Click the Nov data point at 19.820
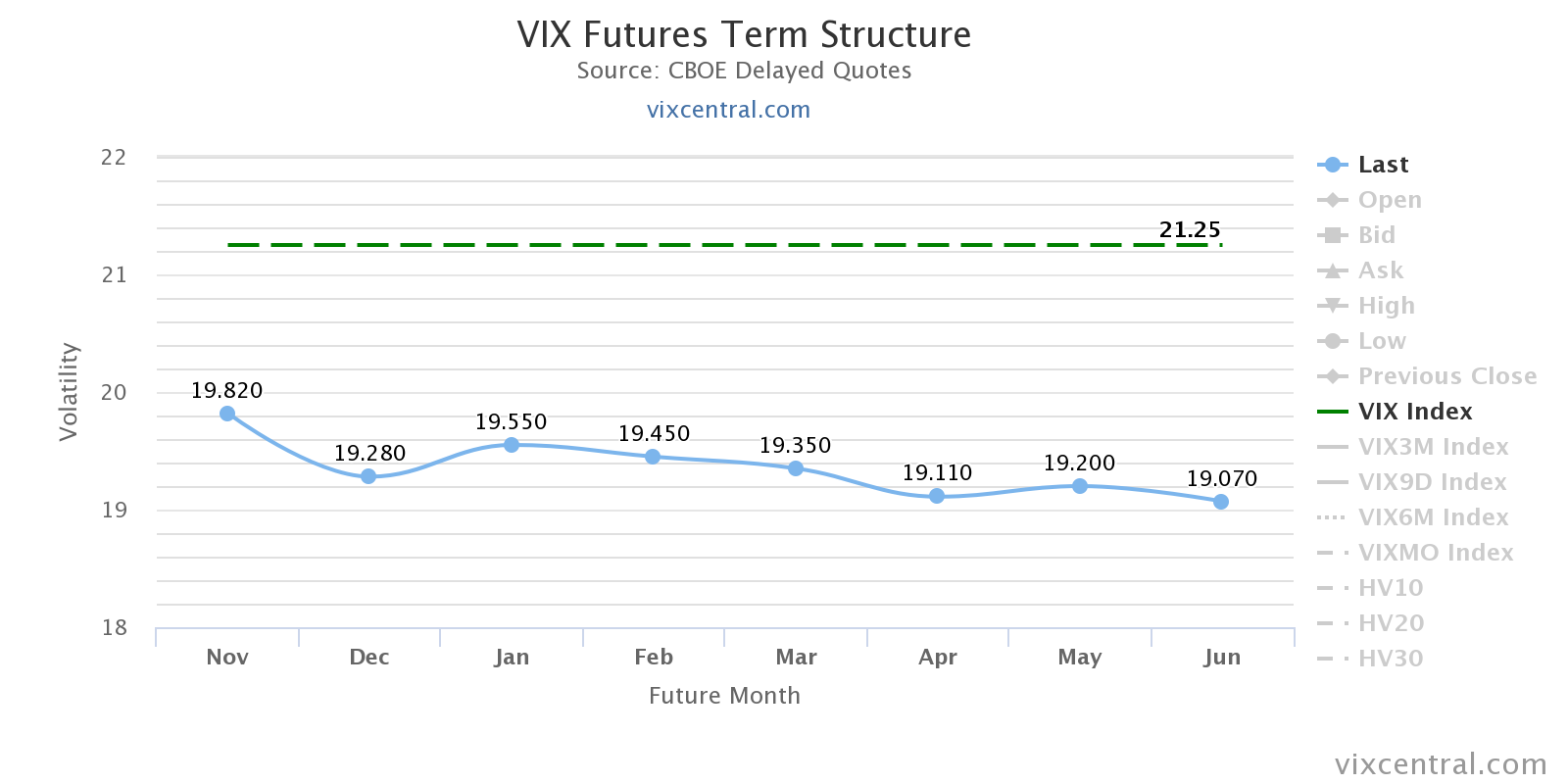Screen dimensions: 1568x784 [227, 414]
